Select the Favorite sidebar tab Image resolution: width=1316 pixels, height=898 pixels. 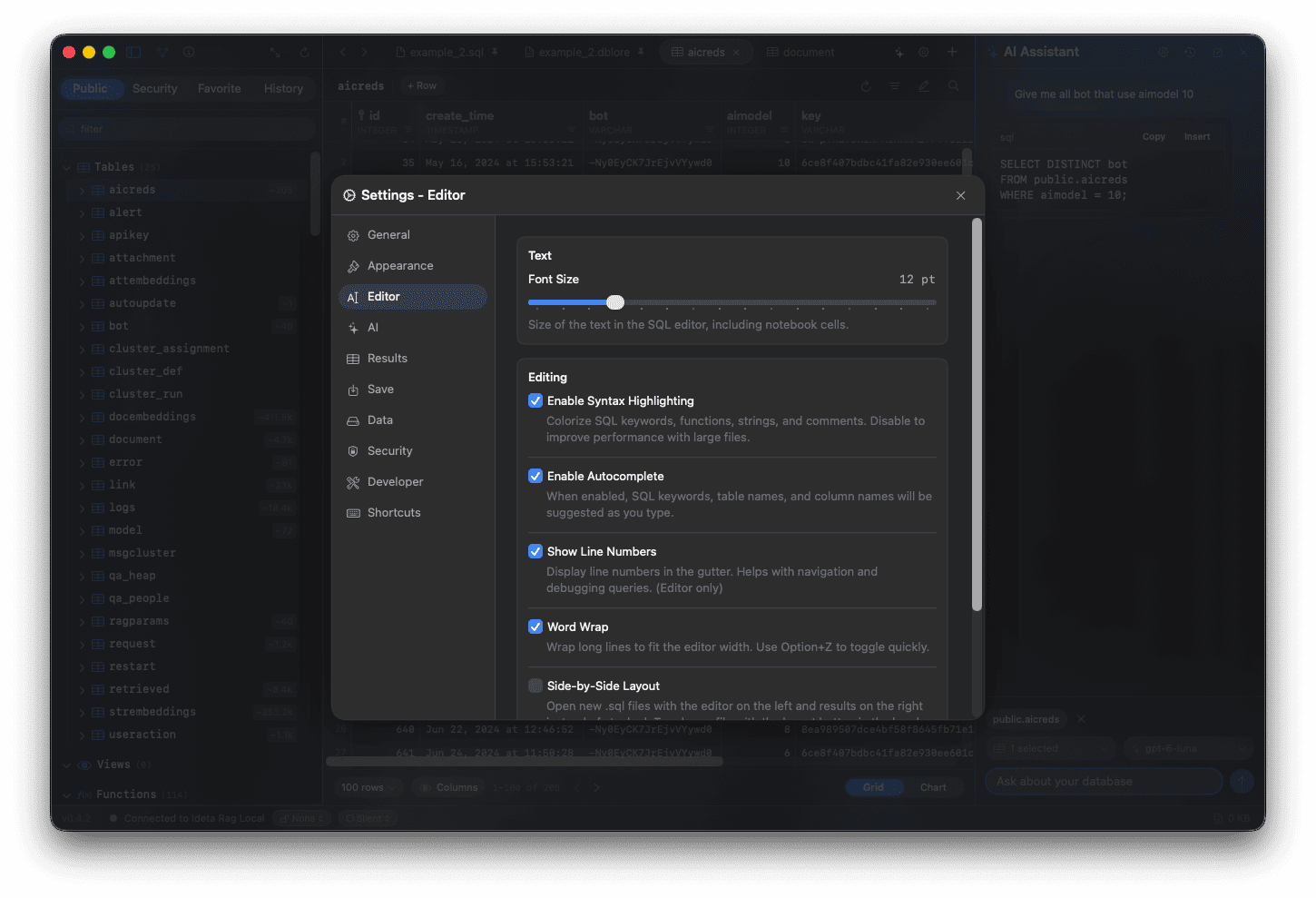(x=220, y=89)
